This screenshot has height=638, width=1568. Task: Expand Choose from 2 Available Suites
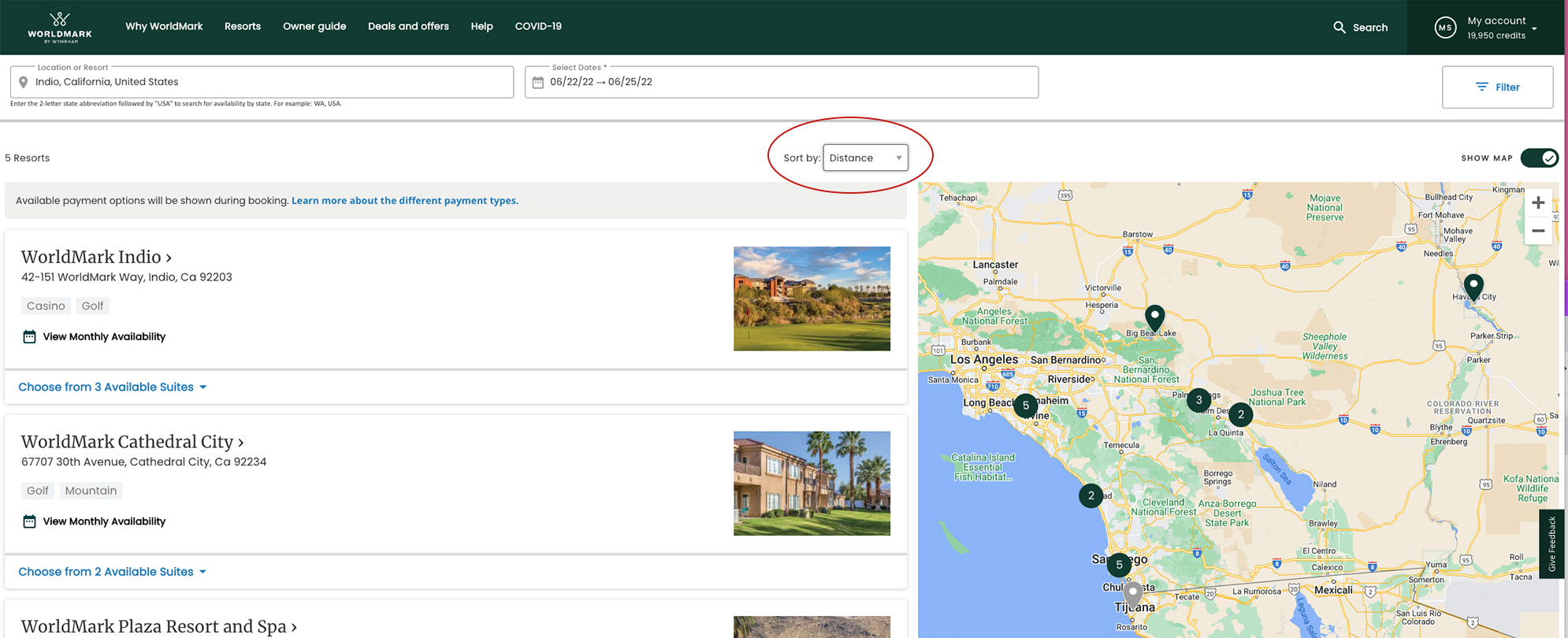click(112, 572)
